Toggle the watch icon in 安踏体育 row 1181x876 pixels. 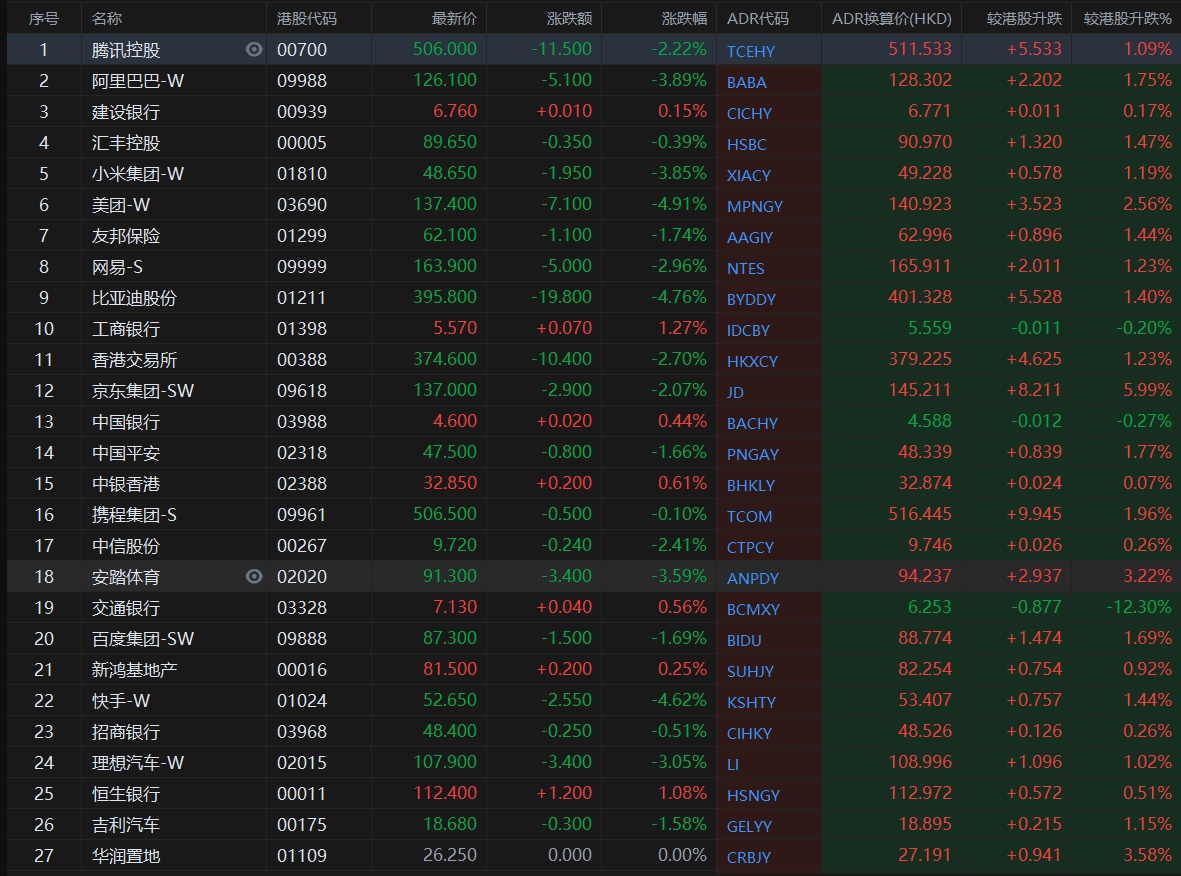pyautogui.click(x=254, y=576)
